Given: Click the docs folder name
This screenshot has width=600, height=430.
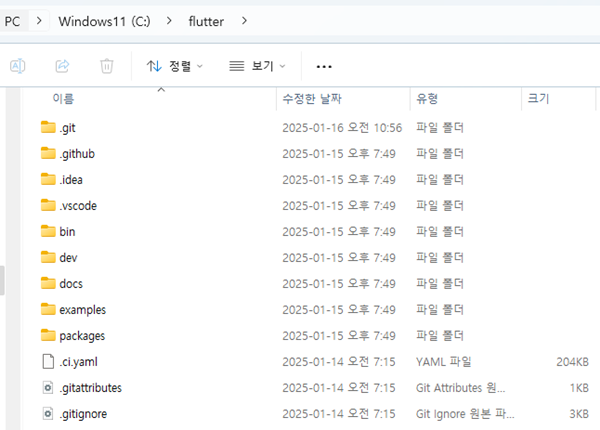Looking at the screenshot, I should 71,284.
